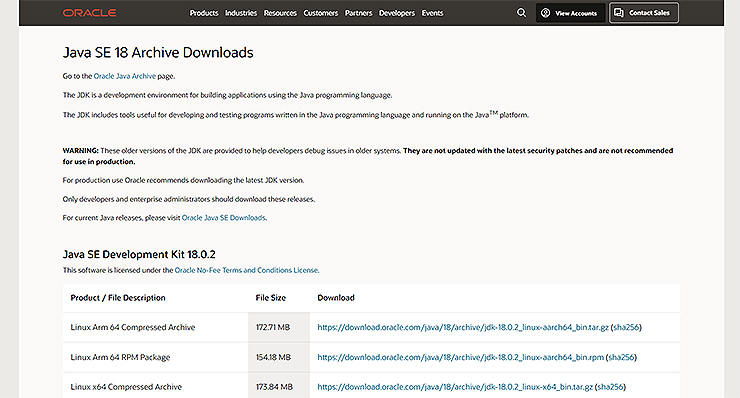Open the Developers menu
This screenshot has width=740, height=398.
point(396,13)
